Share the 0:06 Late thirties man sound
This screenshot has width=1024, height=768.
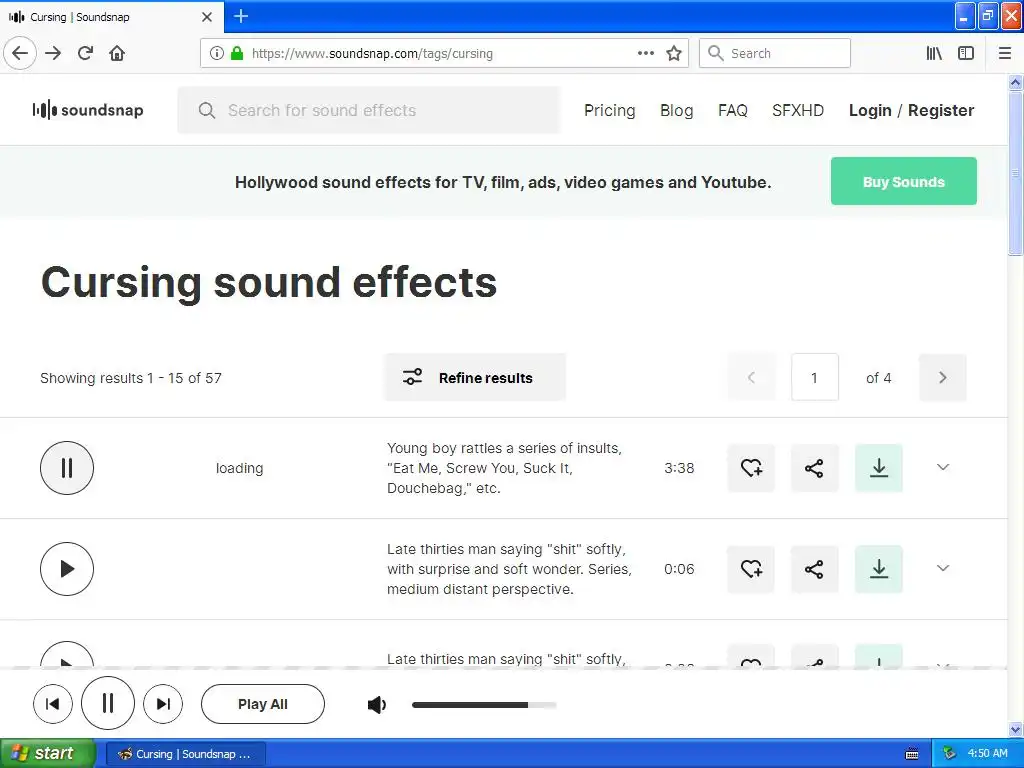pos(814,569)
